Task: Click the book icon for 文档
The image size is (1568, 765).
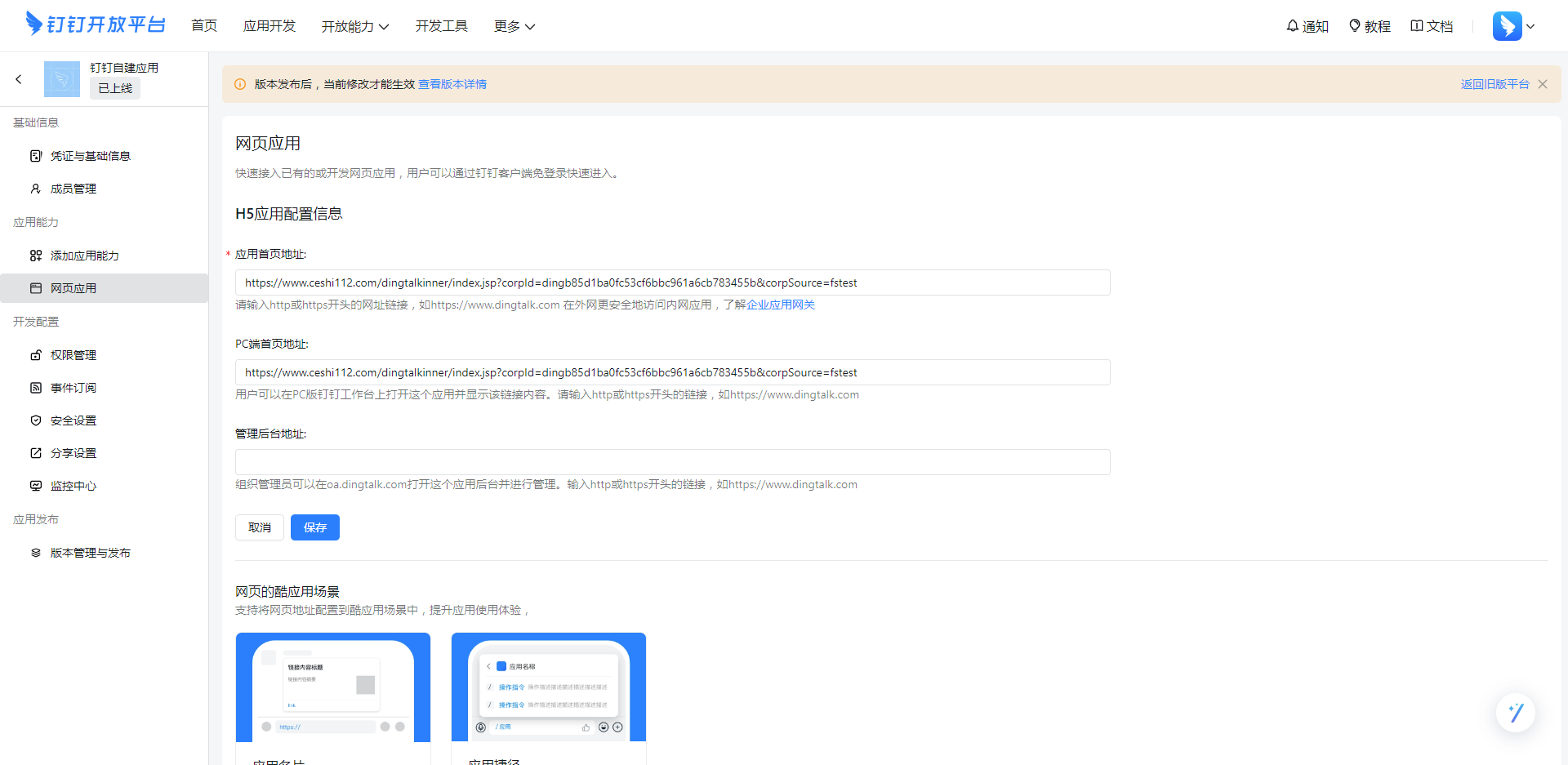Action: pos(1417,26)
